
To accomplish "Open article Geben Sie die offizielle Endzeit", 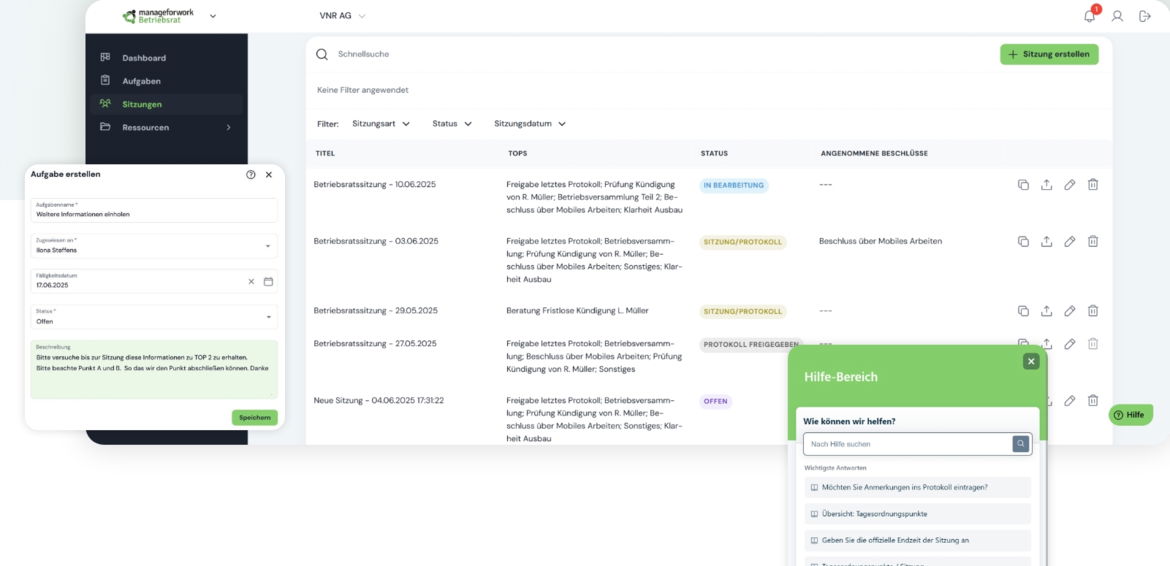I will [917, 540].
